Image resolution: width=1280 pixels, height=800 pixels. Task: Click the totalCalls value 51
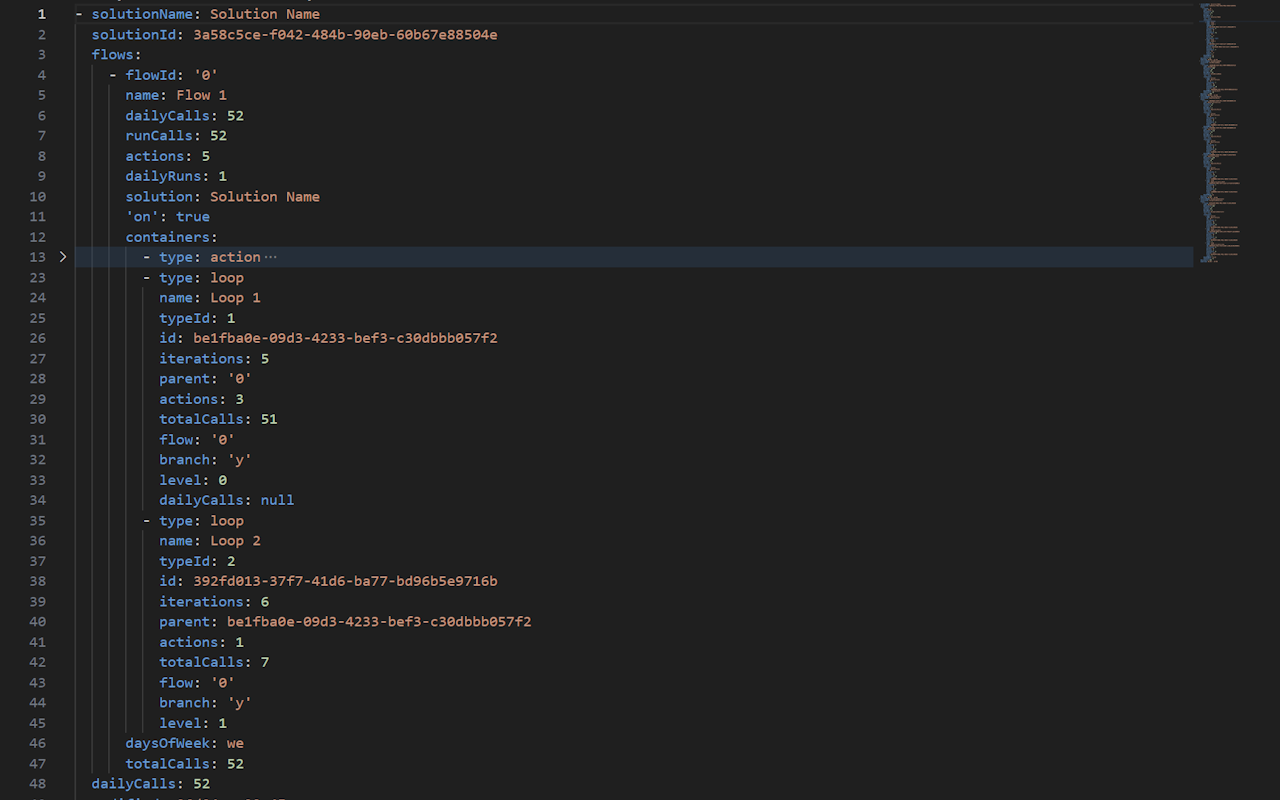tap(269, 419)
